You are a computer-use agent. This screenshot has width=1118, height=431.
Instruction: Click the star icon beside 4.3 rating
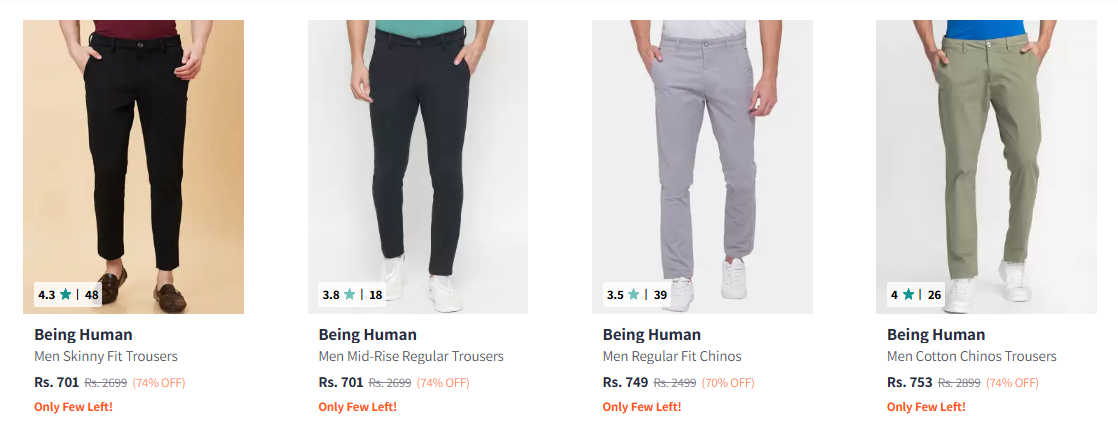pyautogui.click(x=65, y=295)
